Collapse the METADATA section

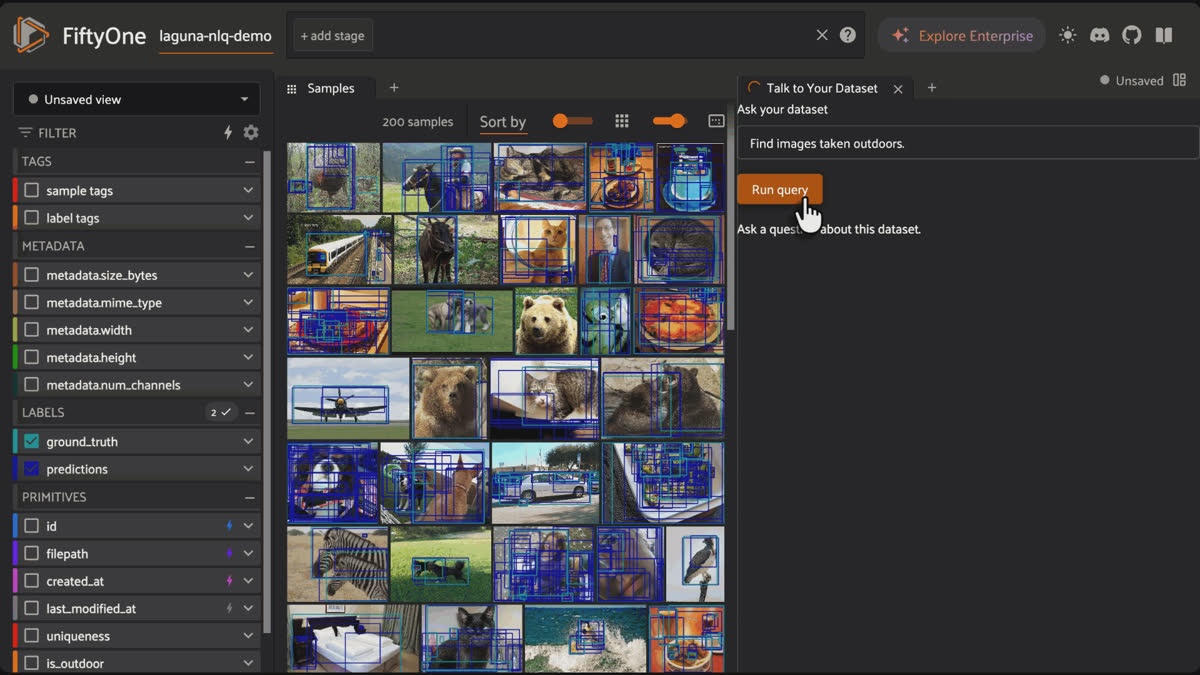249,246
